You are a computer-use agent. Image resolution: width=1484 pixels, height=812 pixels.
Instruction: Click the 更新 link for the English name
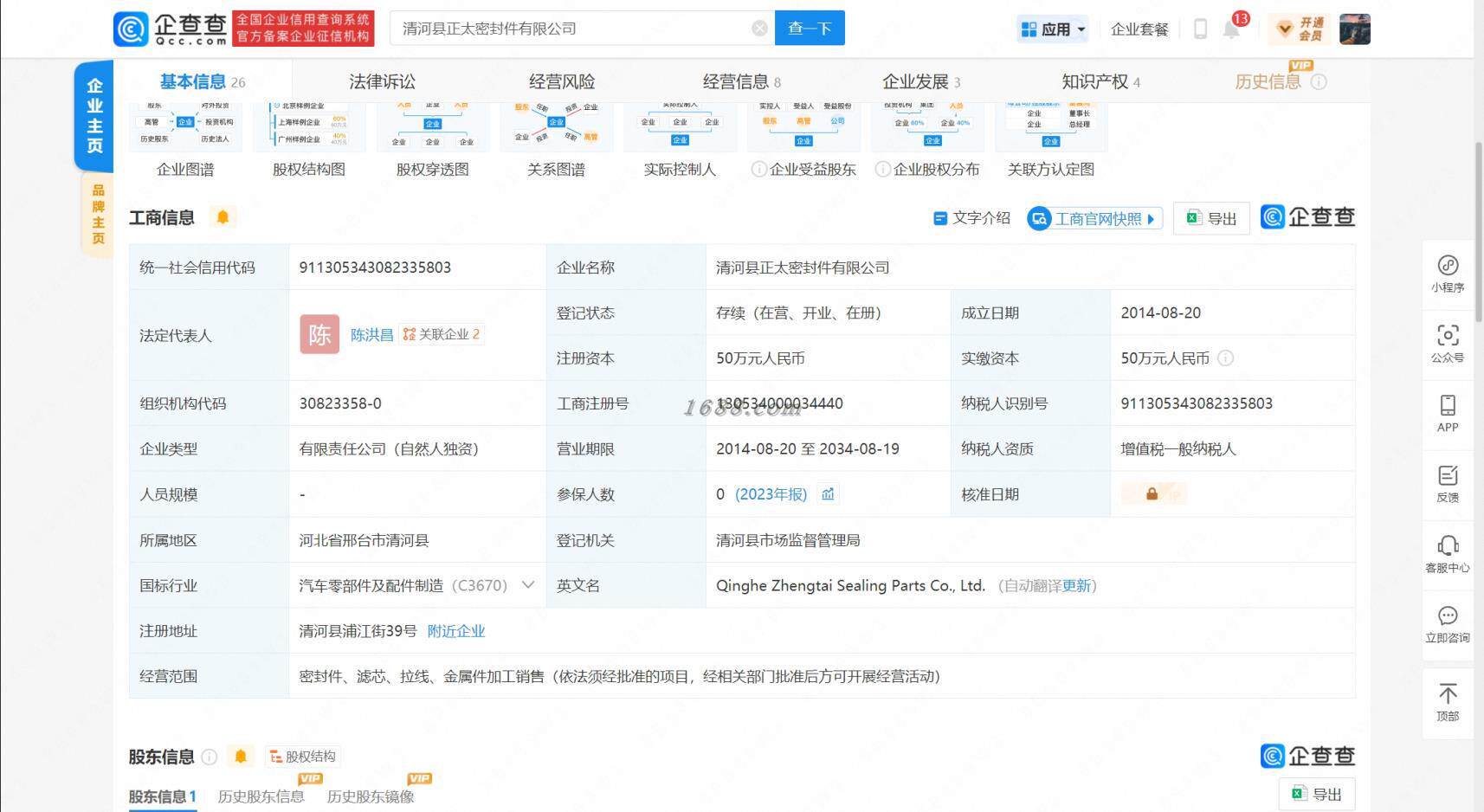pyautogui.click(x=1076, y=586)
